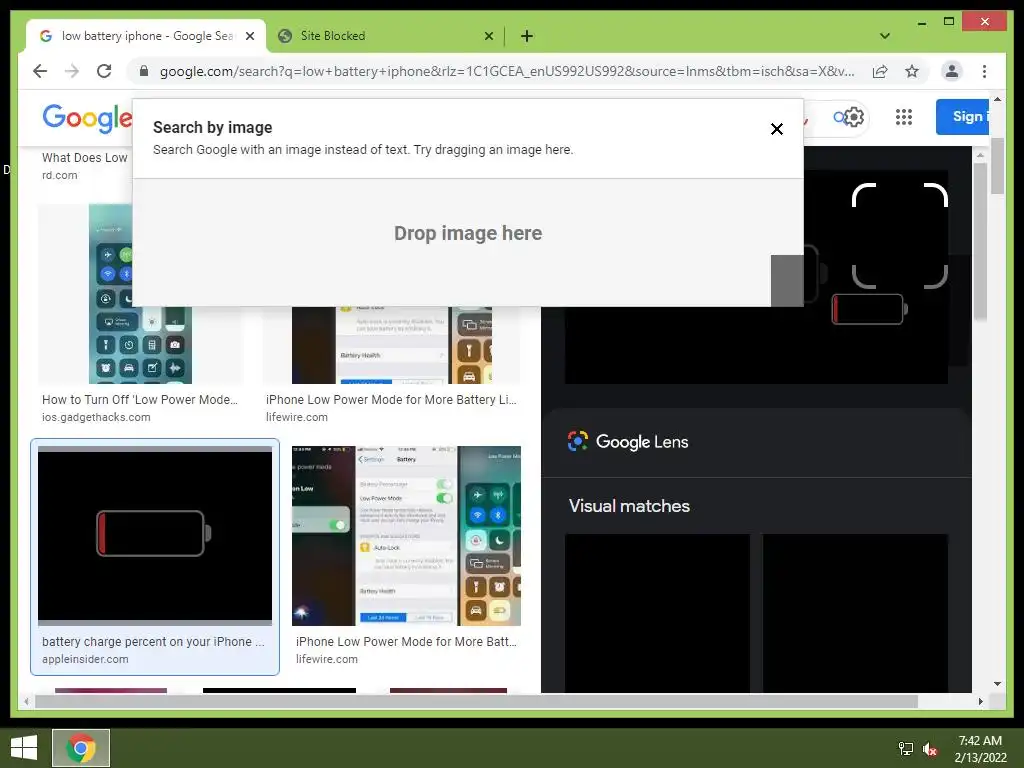This screenshot has height=768, width=1024.
Task: Open a new browser tab
Action: [x=527, y=36]
